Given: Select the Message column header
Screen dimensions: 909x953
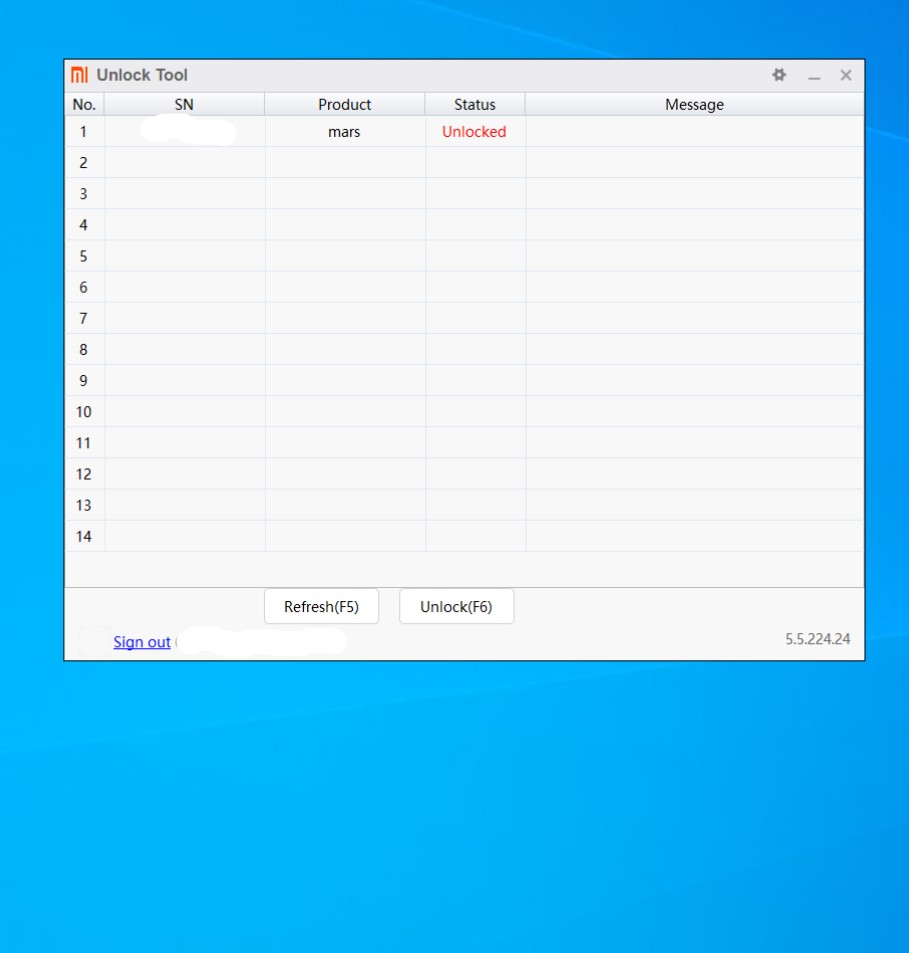Looking at the screenshot, I should [695, 105].
